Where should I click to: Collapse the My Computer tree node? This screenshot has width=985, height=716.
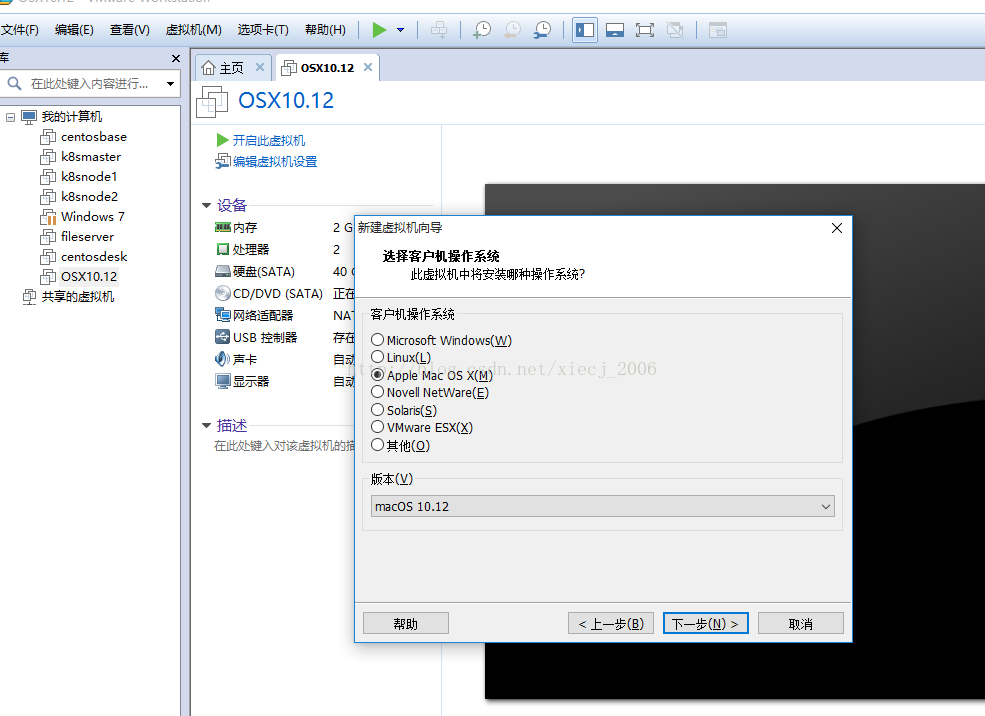click(x=10, y=117)
